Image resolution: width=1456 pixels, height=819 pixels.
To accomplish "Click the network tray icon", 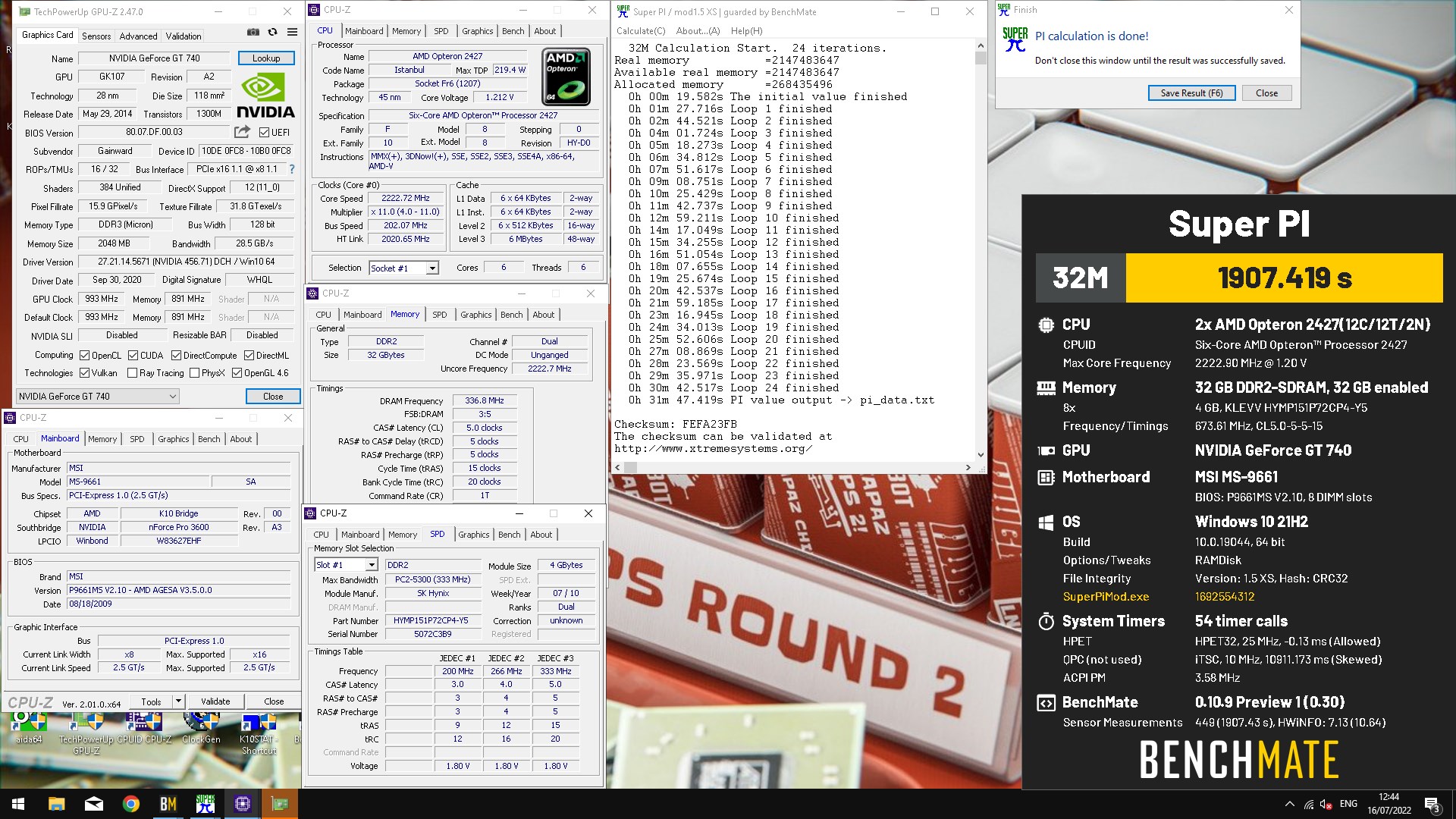I will tap(1309, 804).
